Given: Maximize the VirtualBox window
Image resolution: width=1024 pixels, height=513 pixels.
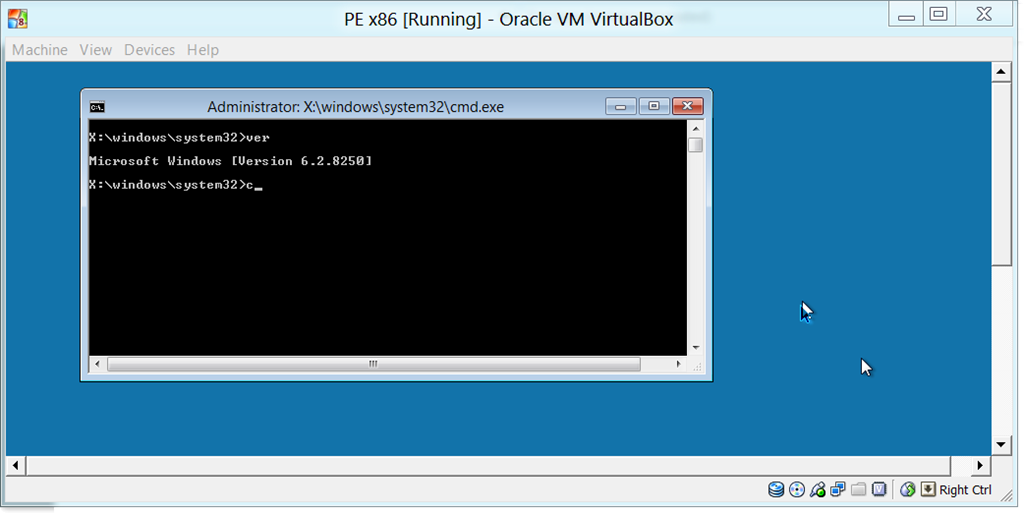Looking at the screenshot, I should (x=938, y=14).
